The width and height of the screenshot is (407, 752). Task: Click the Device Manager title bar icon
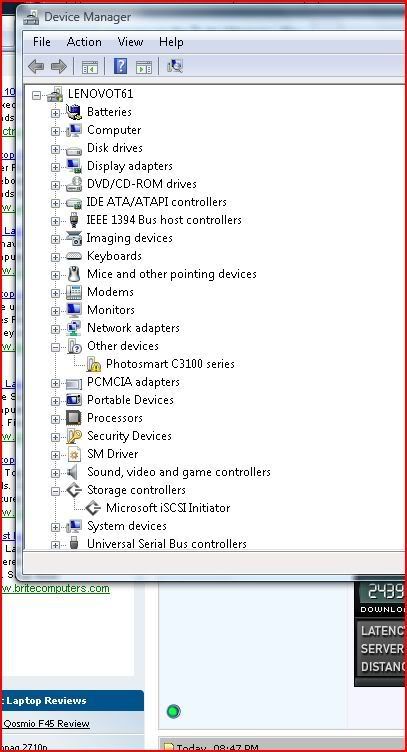(x=32, y=17)
